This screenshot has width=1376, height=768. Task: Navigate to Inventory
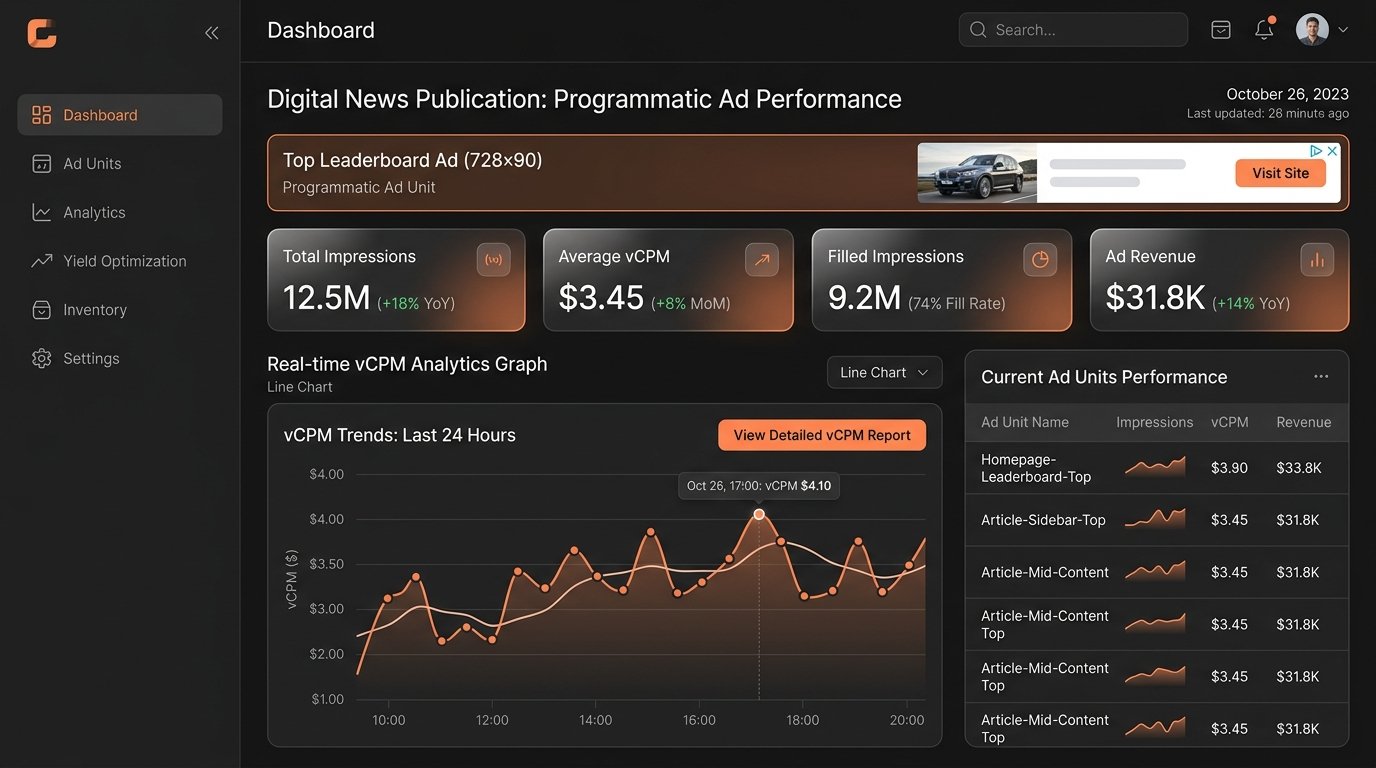point(95,310)
